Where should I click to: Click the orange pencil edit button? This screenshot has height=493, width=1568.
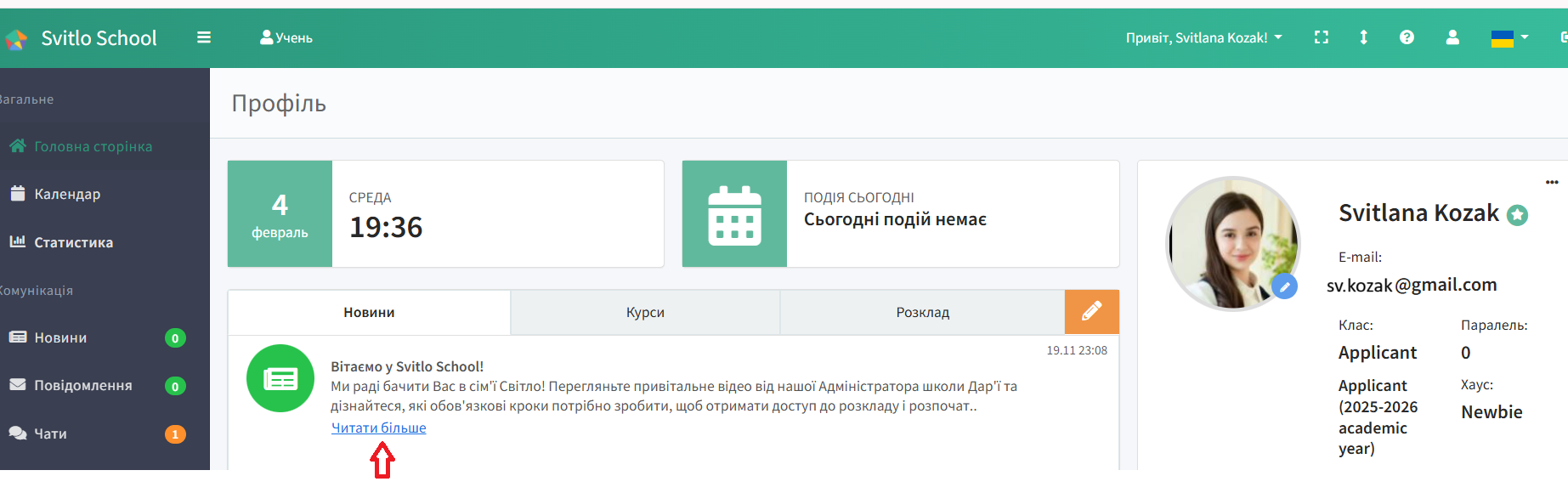1091,312
